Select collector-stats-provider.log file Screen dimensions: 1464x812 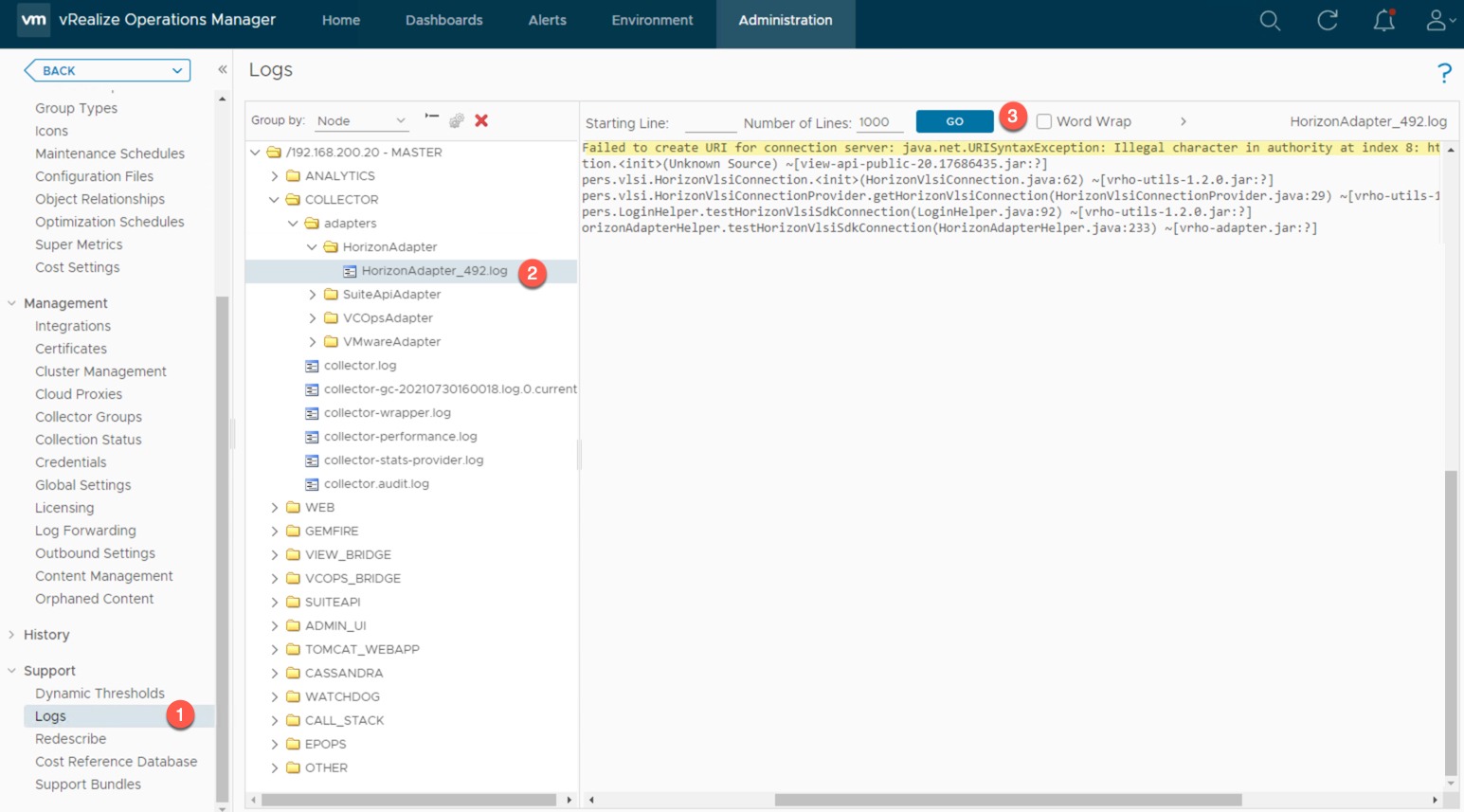coord(404,460)
